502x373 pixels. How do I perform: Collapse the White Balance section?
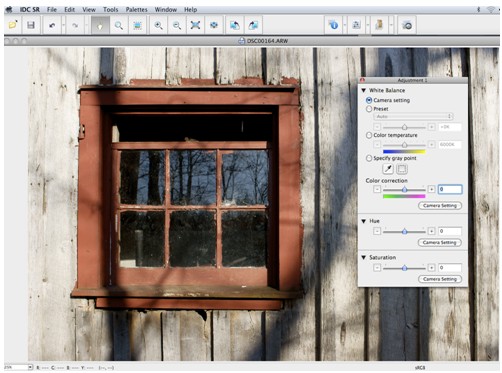click(364, 90)
